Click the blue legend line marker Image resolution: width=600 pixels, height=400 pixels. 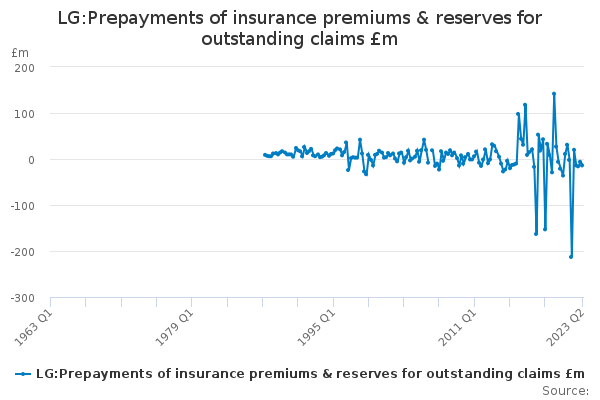tap(23, 373)
